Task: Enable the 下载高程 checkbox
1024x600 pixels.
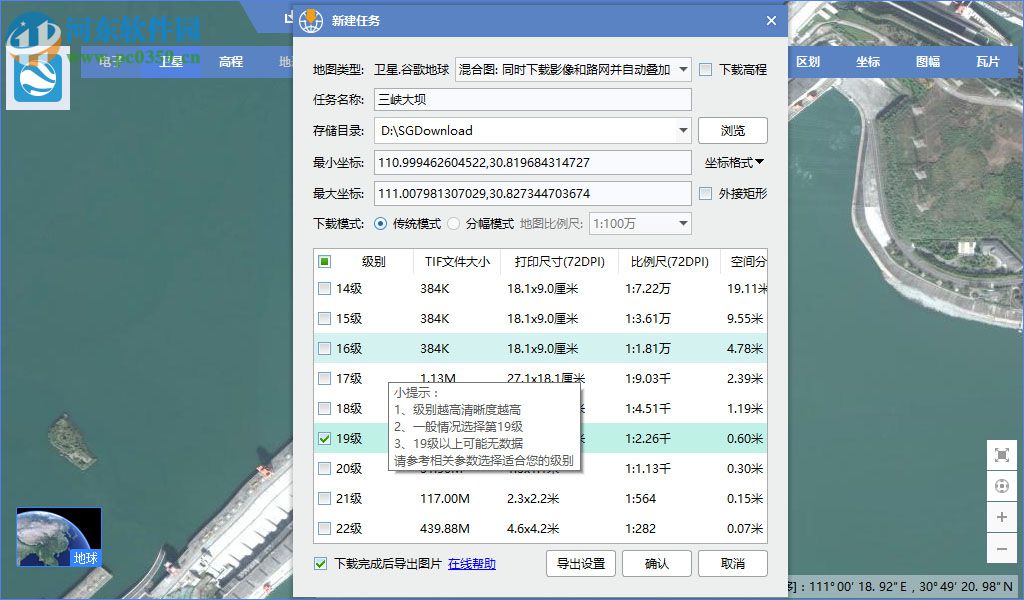Action: click(x=707, y=68)
